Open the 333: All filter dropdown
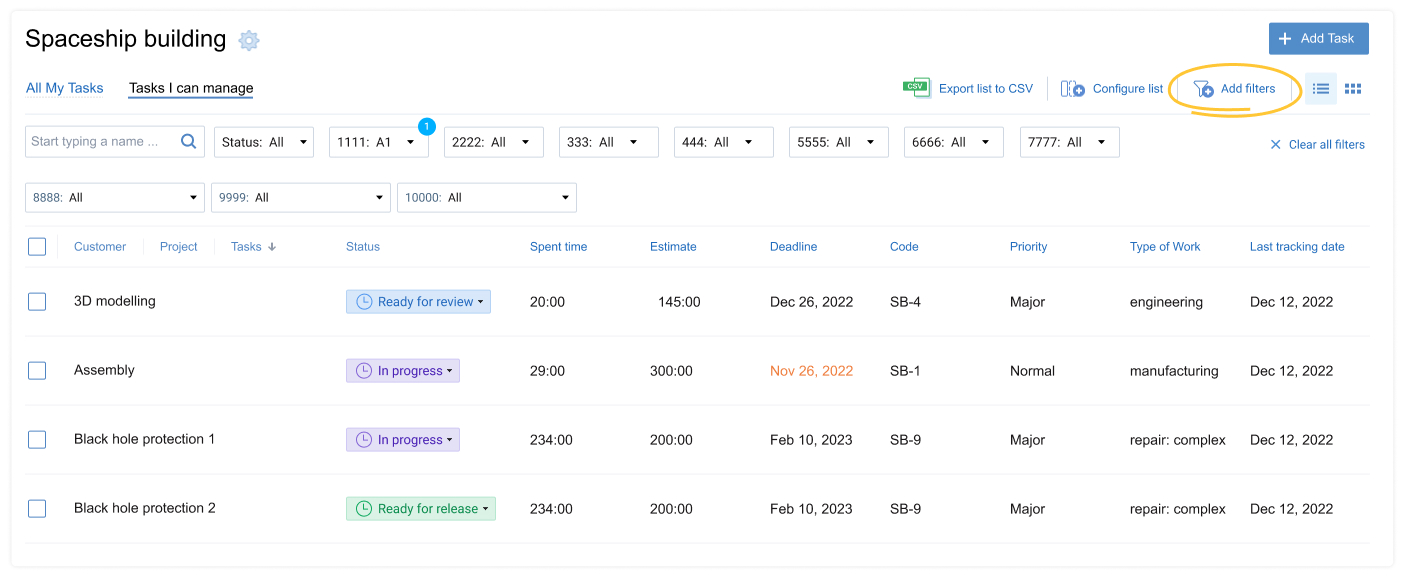1406x581 pixels. [x=609, y=142]
